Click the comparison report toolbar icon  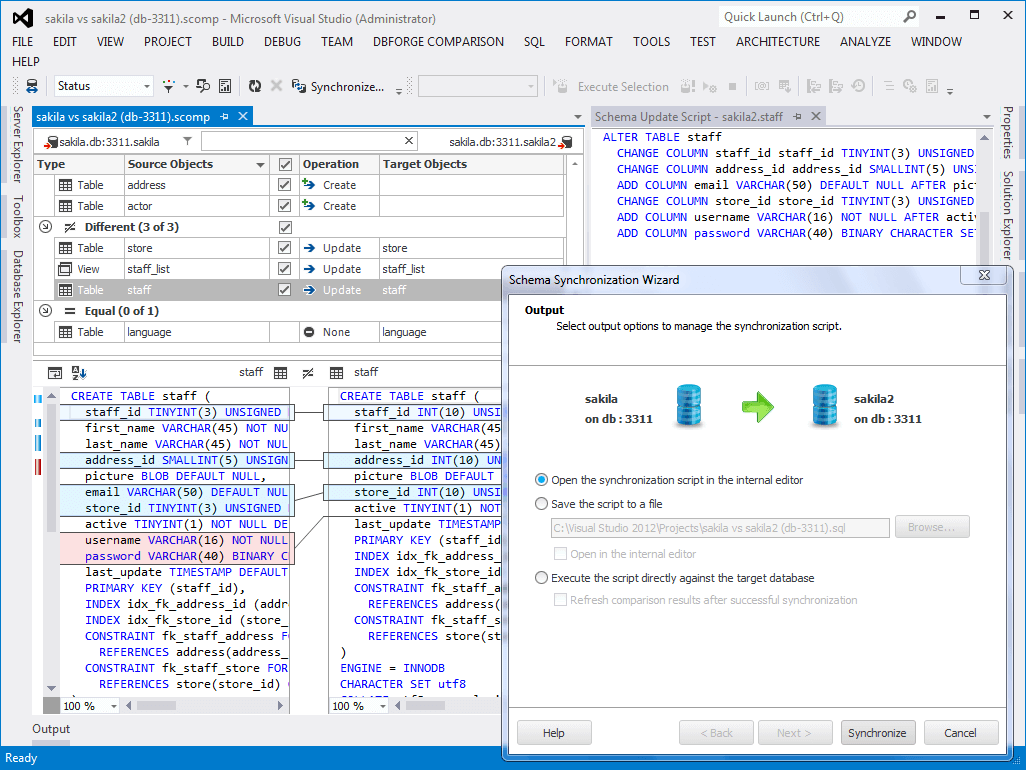pyautogui.click(x=225, y=86)
